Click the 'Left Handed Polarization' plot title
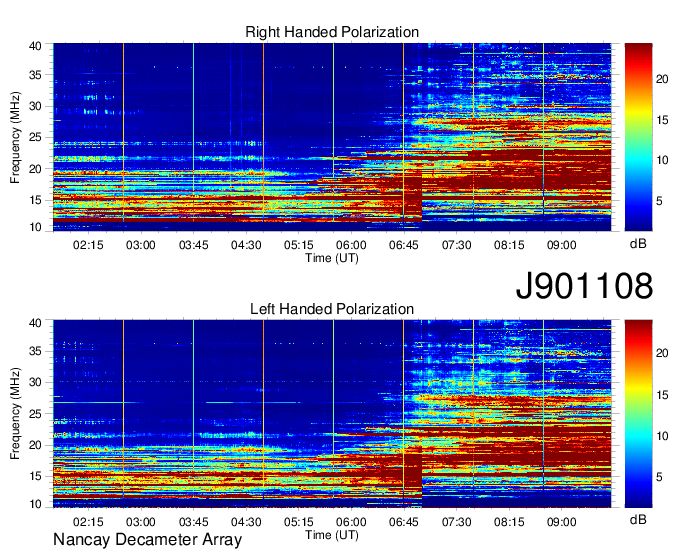Image resolution: width=680 pixels, height=552 pixels. pos(332,309)
